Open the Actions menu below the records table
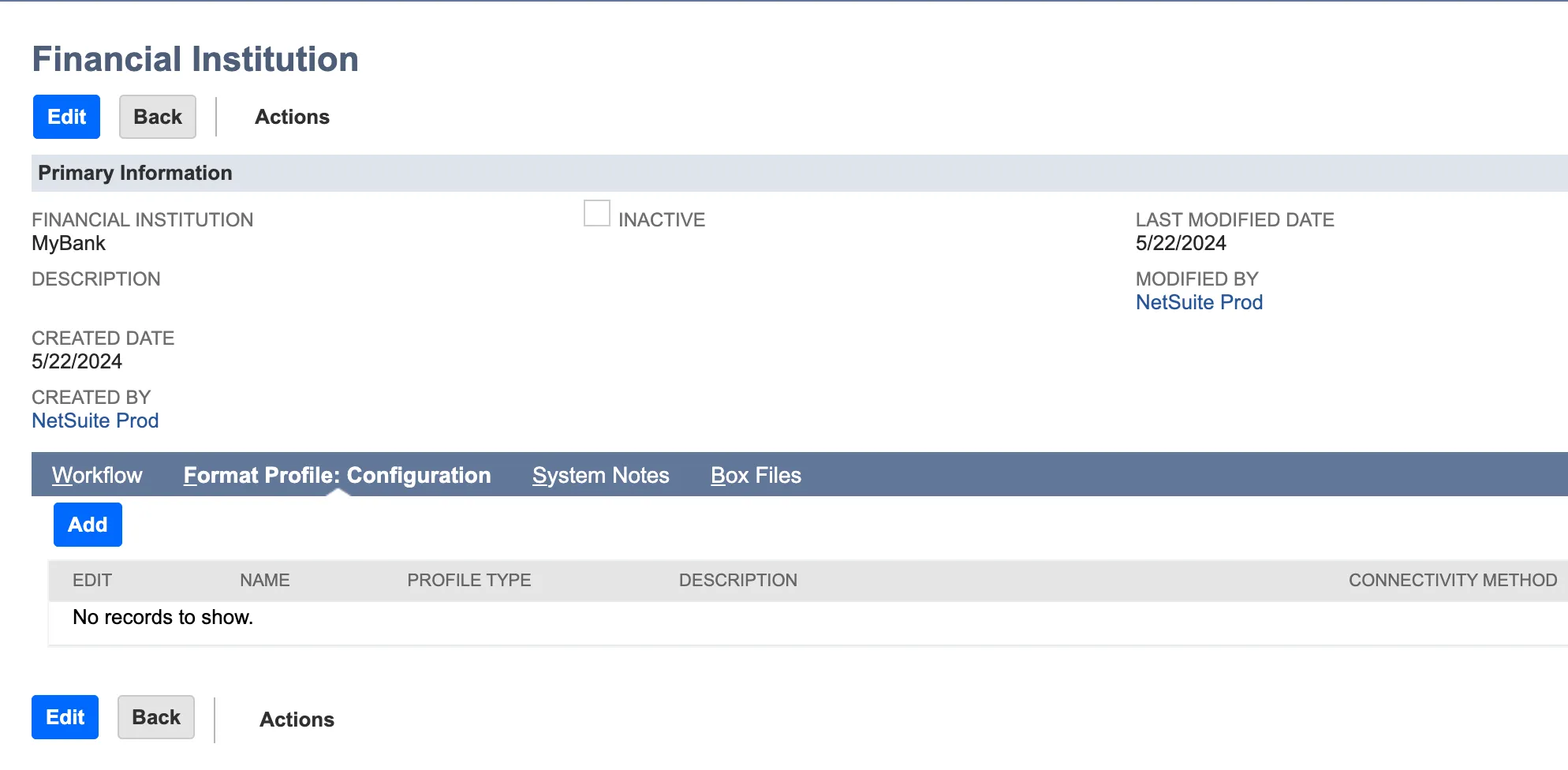 297,720
